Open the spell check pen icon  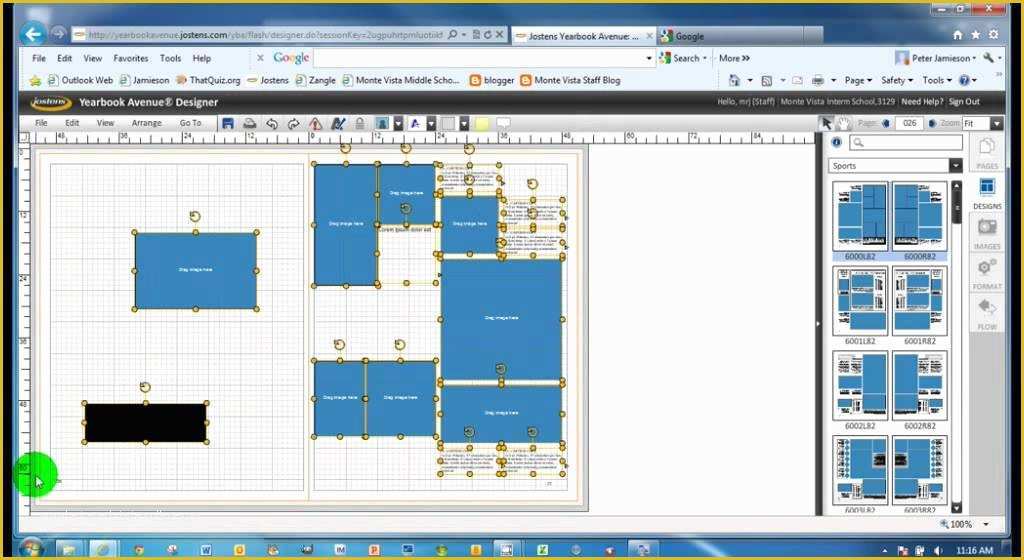[x=338, y=123]
